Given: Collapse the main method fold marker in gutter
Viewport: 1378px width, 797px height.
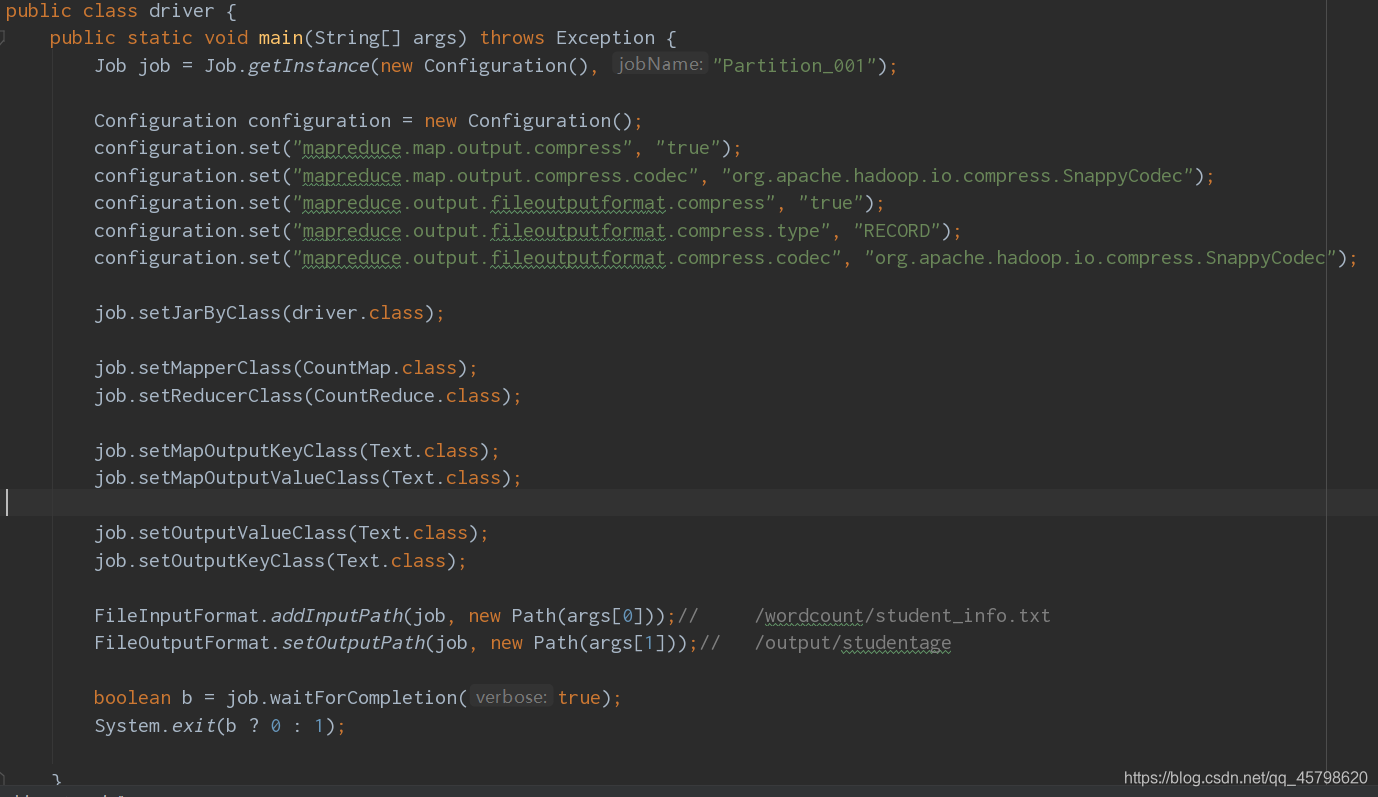Looking at the screenshot, I should [3, 38].
